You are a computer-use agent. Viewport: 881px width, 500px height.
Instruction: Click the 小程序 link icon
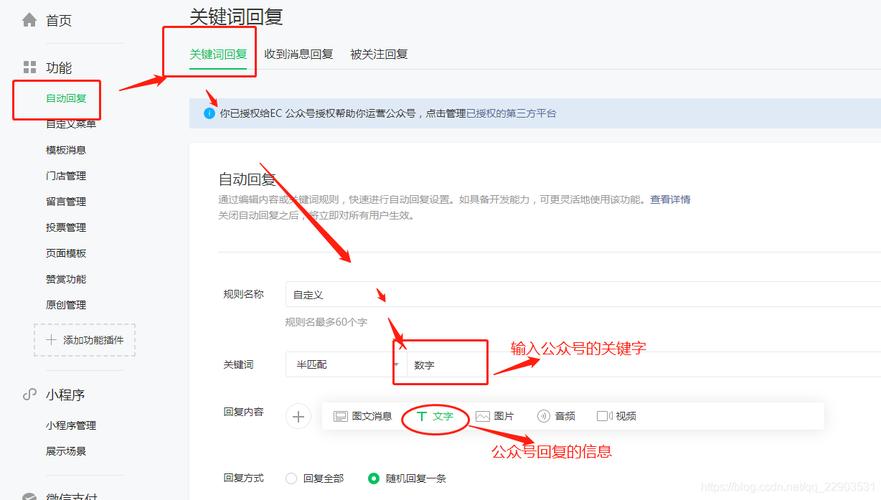29,394
